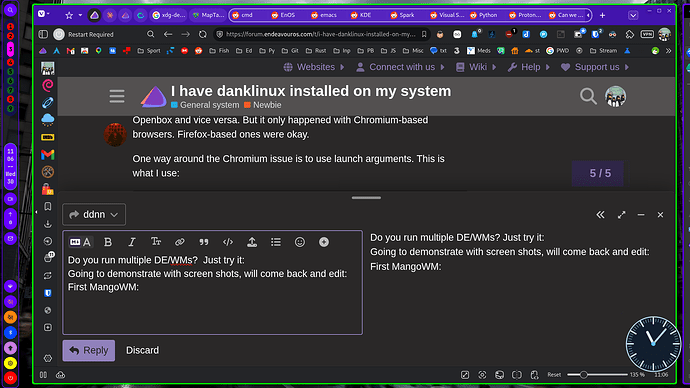
Task: Switch to the Spark browser tab
Action: (x=407, y=15)
